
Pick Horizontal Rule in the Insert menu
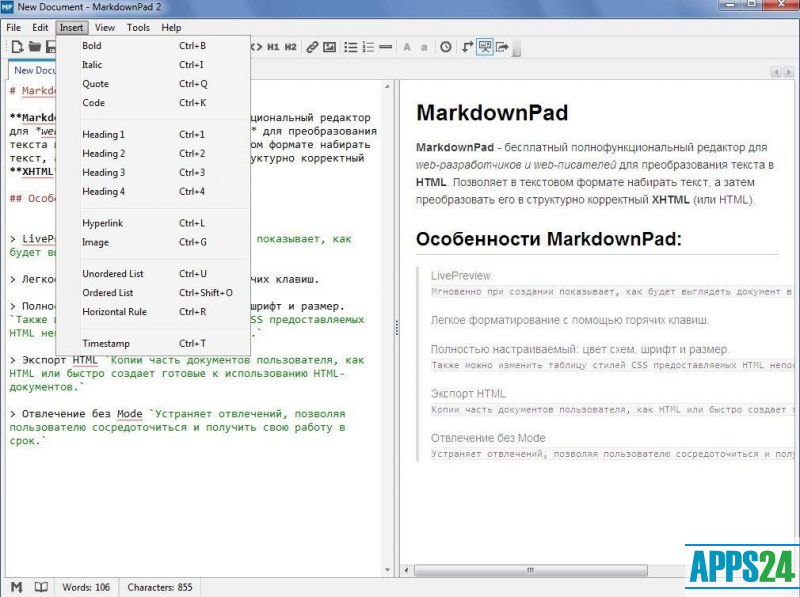click(153, 312)
